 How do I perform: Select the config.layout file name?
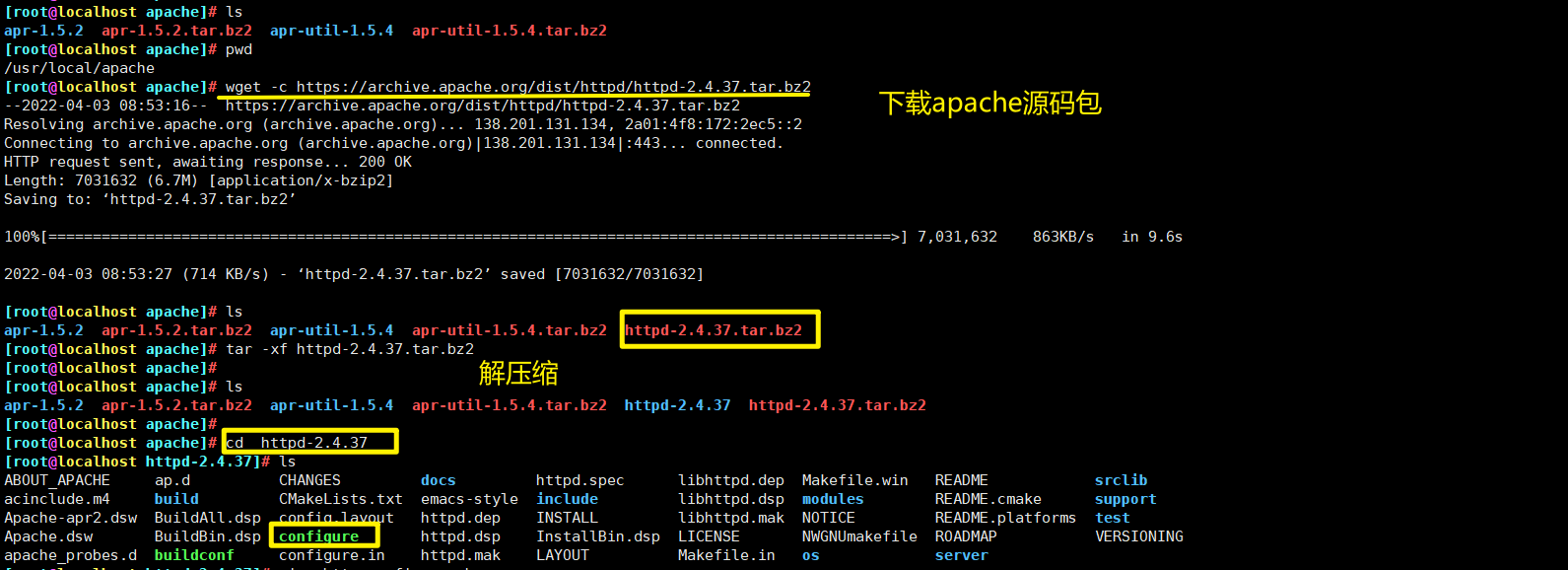pos(336,518)
